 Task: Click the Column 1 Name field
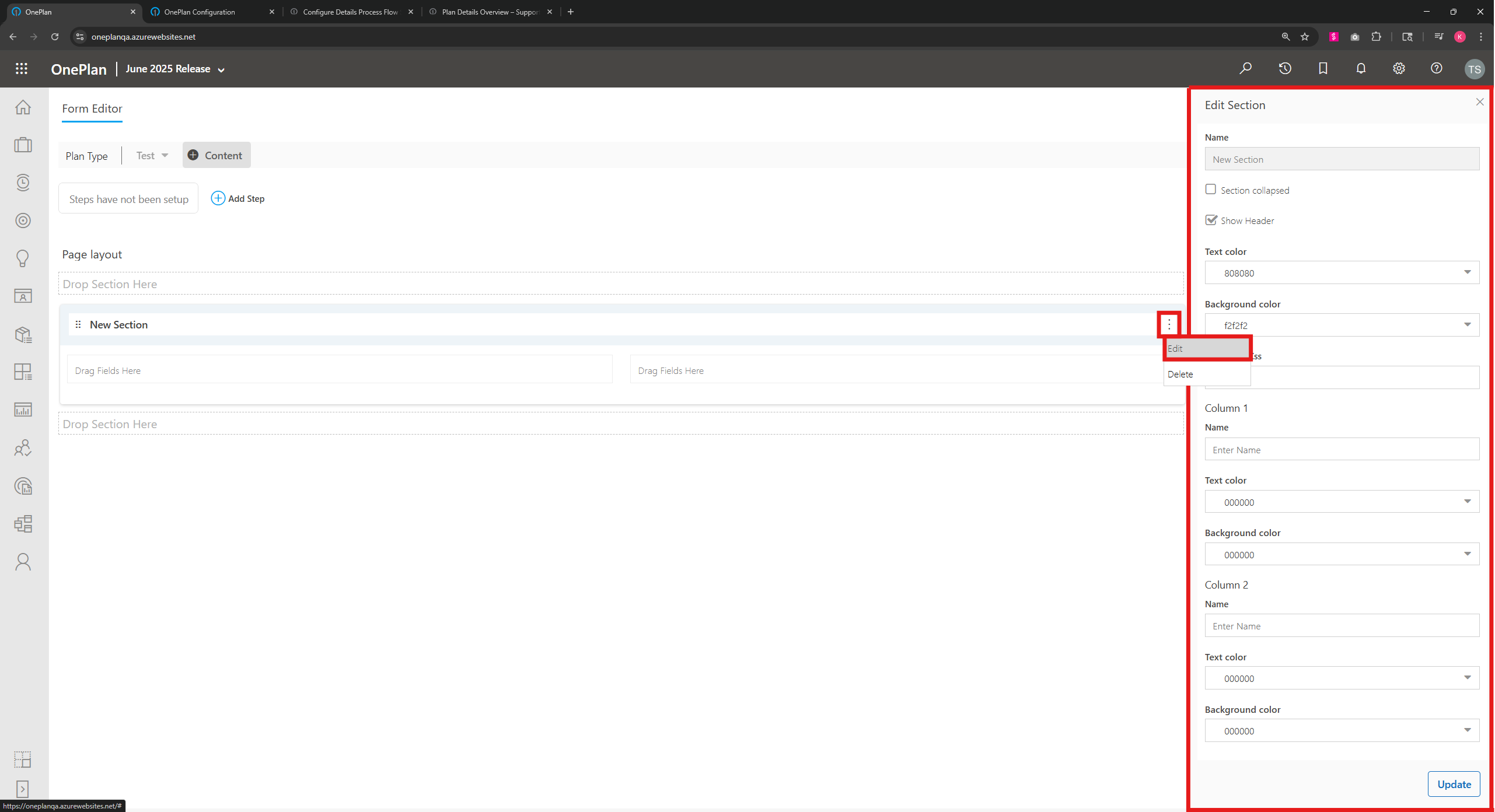(x=1342, y=450)
